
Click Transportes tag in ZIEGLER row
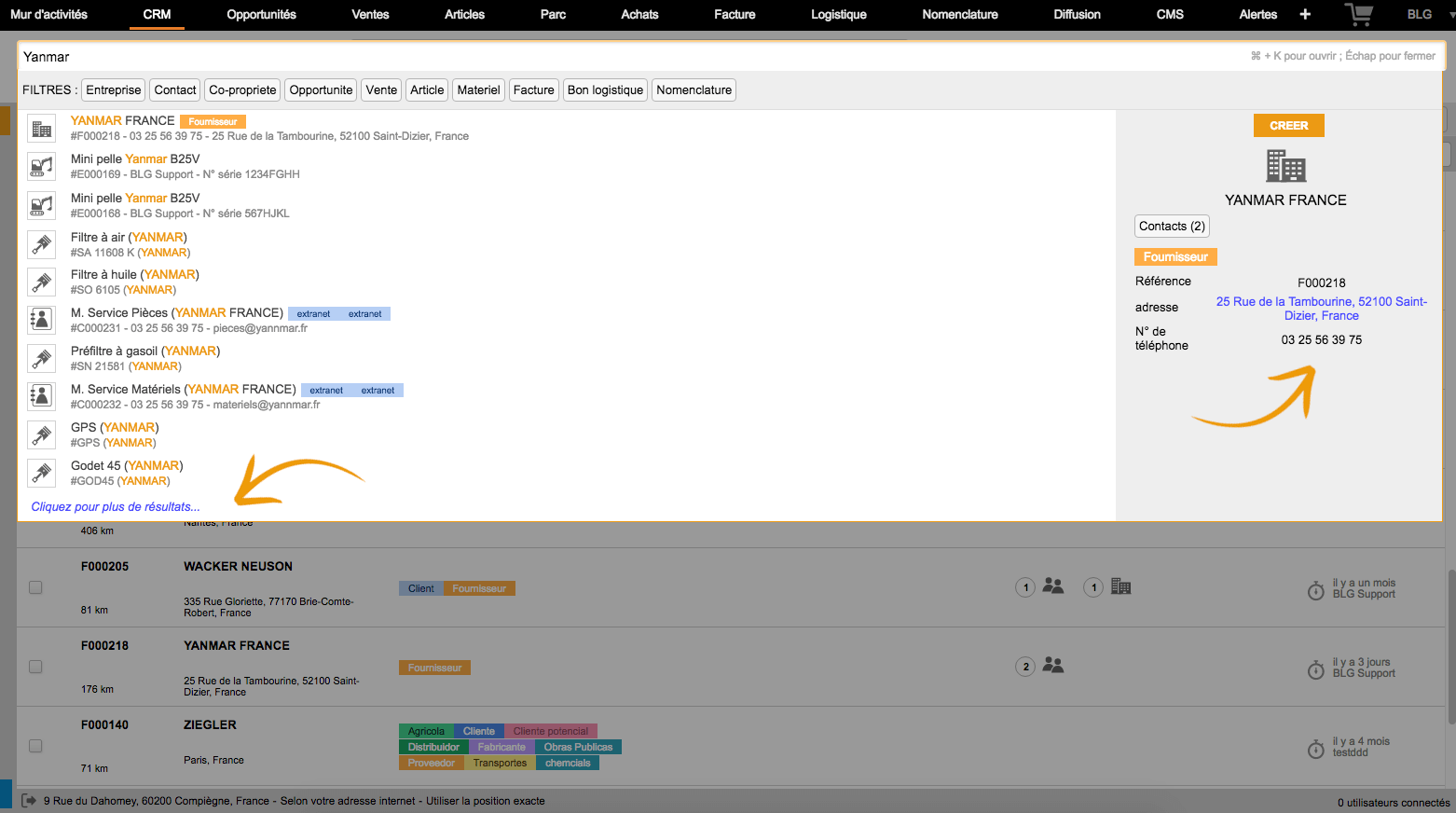[x=500, y=763]
